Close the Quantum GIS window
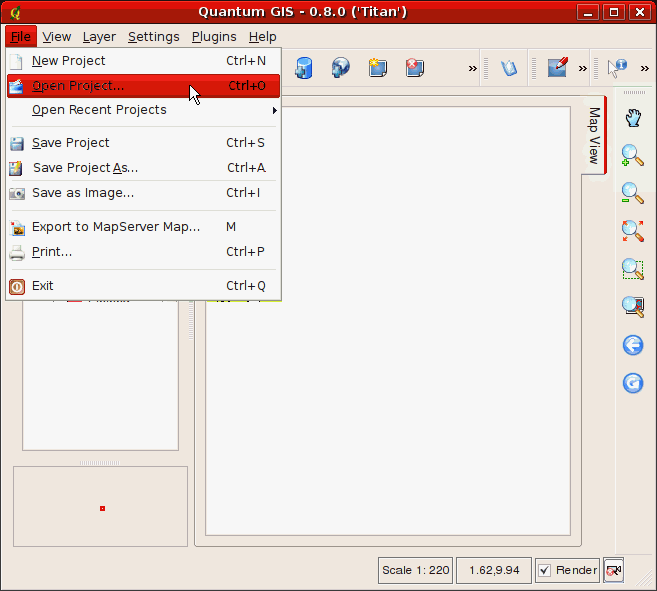The image size is (657, 591). pos(640,13)
